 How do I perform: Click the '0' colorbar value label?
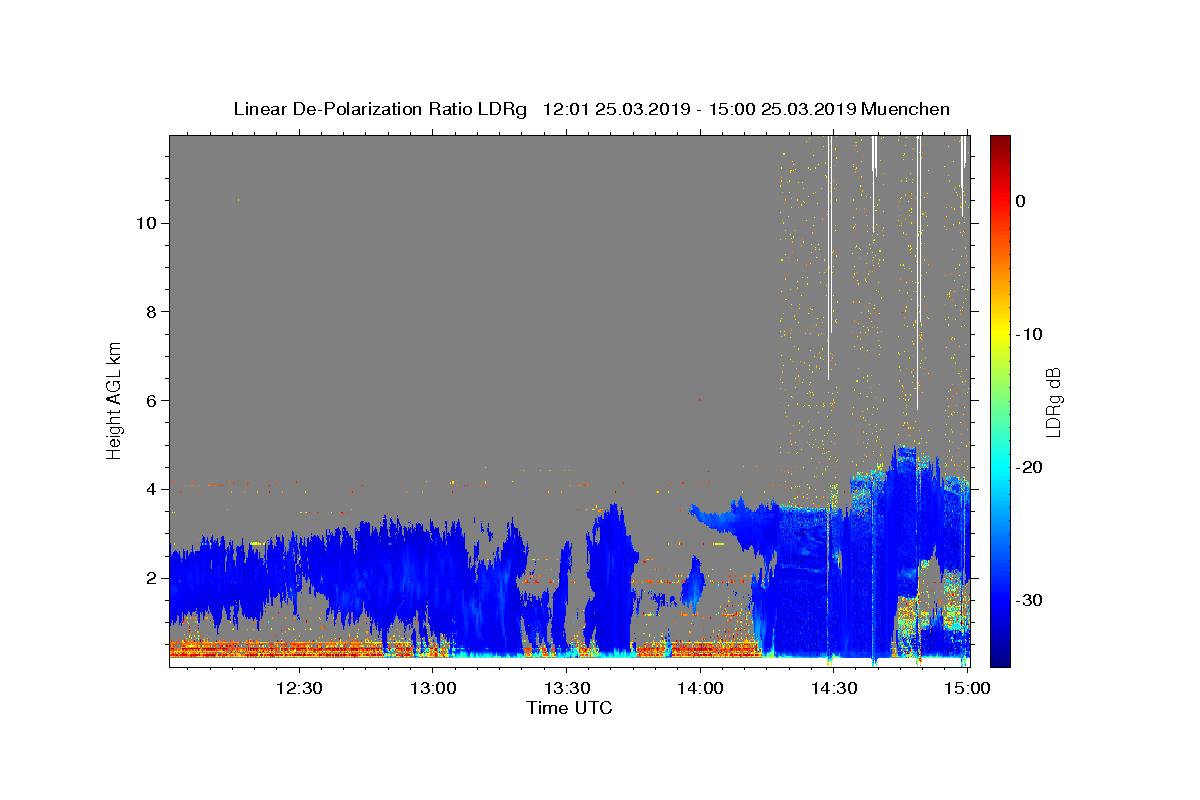(x=1020, y=201)
